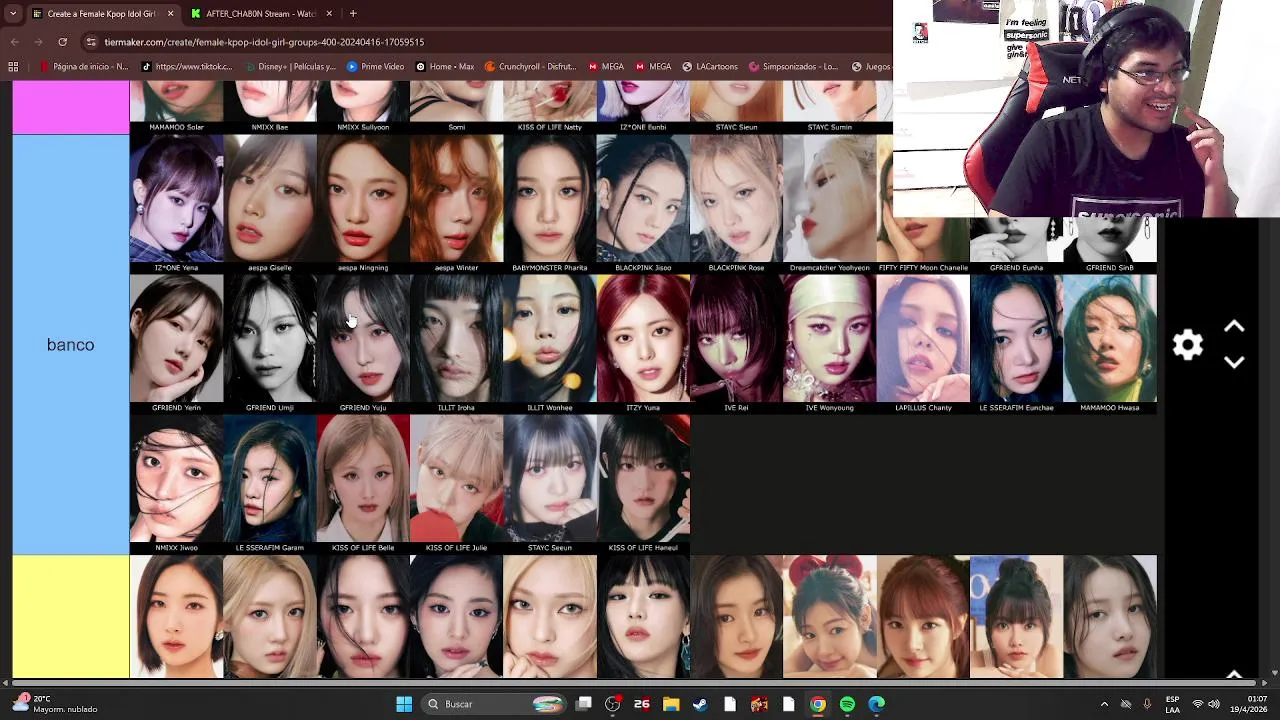This screenshot has width=1280, height=720.
Task: Switch to AFTER_CHA80N Stream tab
Action: pos(261,13)
